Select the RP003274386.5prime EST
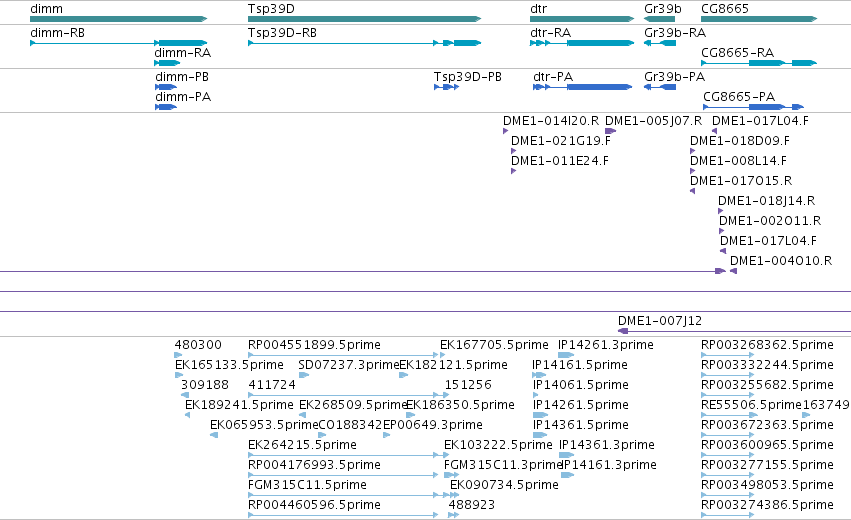The height and width of the screenshot is (520, 851). coord(727,515)
